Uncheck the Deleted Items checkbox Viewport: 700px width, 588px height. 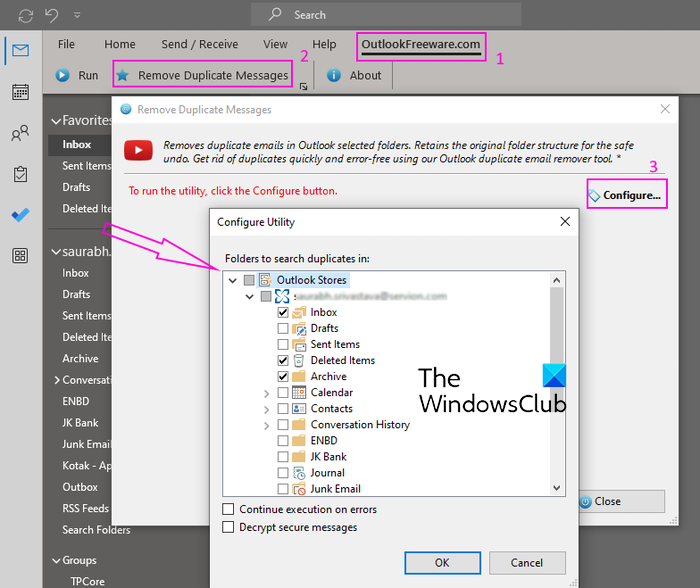(283, 360)
